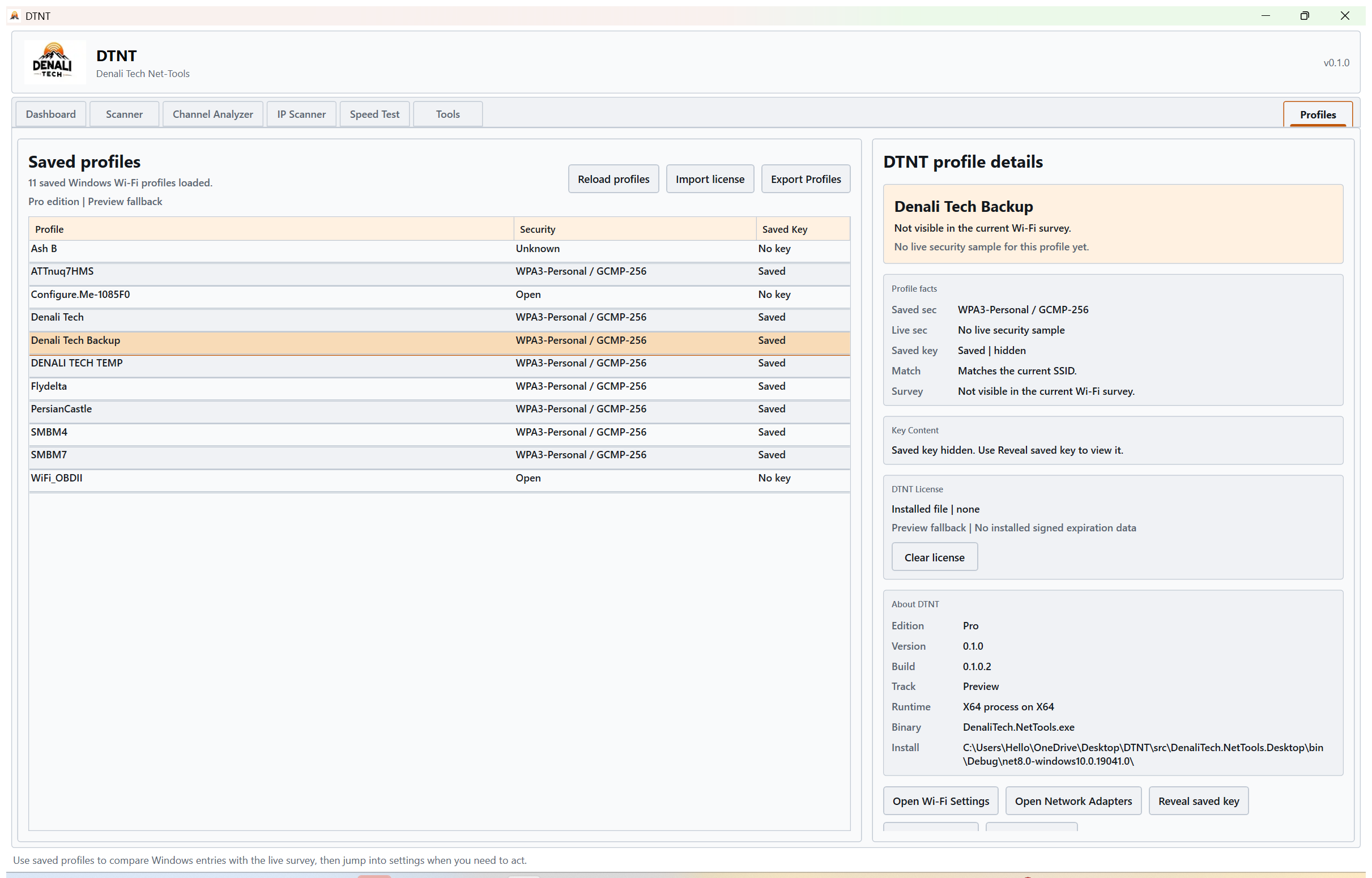This screenshot has width=1372, height=878.
Task: Select the WiFi_OBDII profile row
Action: point(228,479)
